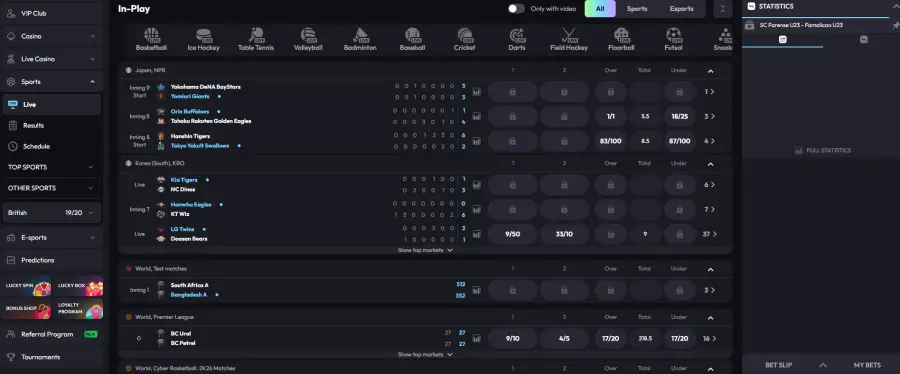Show top markets under BC Ural game

click(x=425, y=354)
